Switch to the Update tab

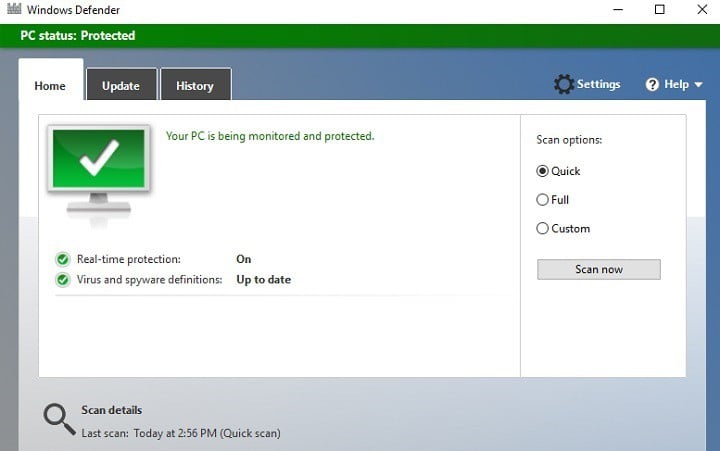point(121,86)
